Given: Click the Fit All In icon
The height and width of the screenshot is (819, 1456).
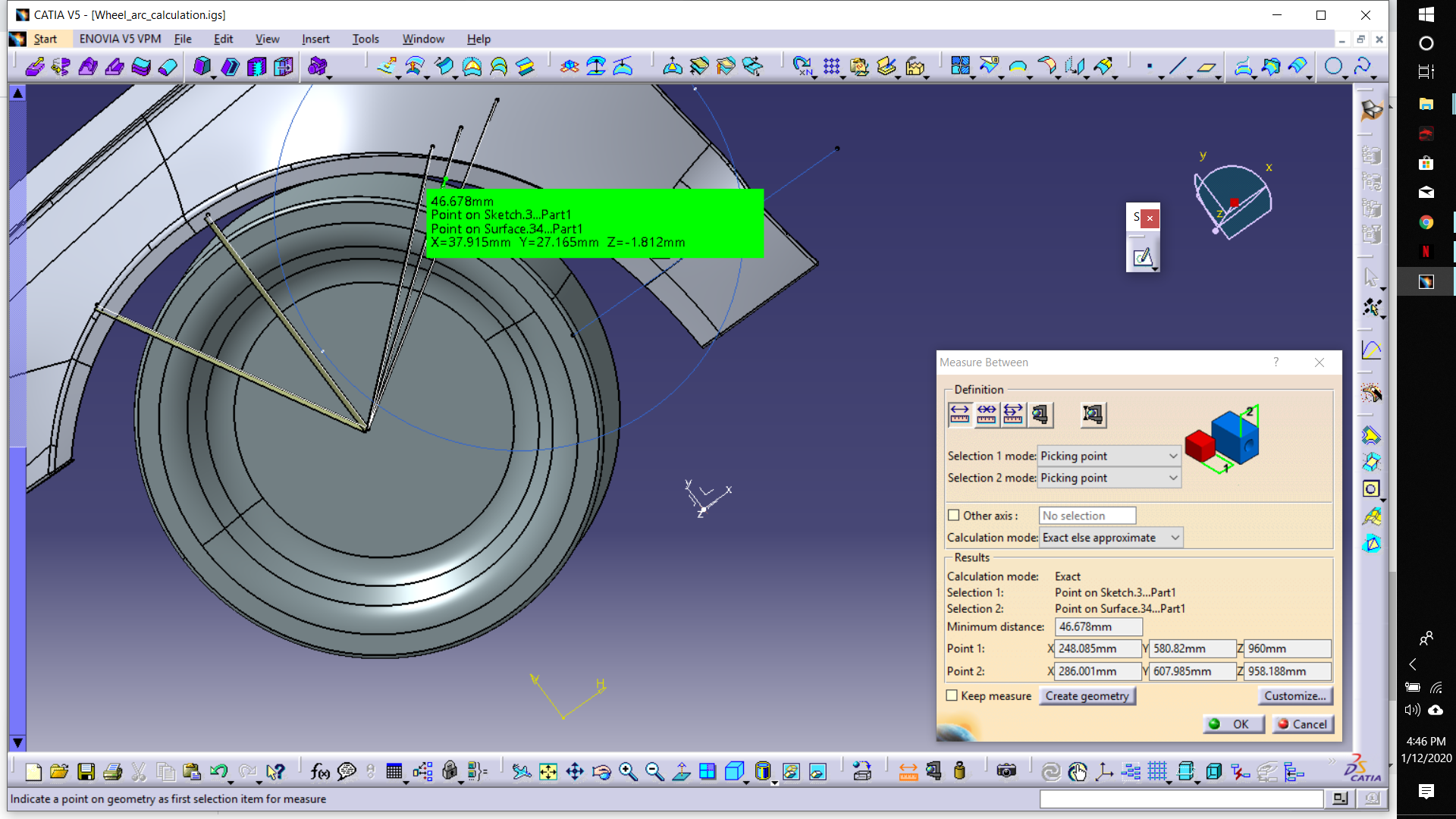Looking at the screenshot, I should coord(548,771).
